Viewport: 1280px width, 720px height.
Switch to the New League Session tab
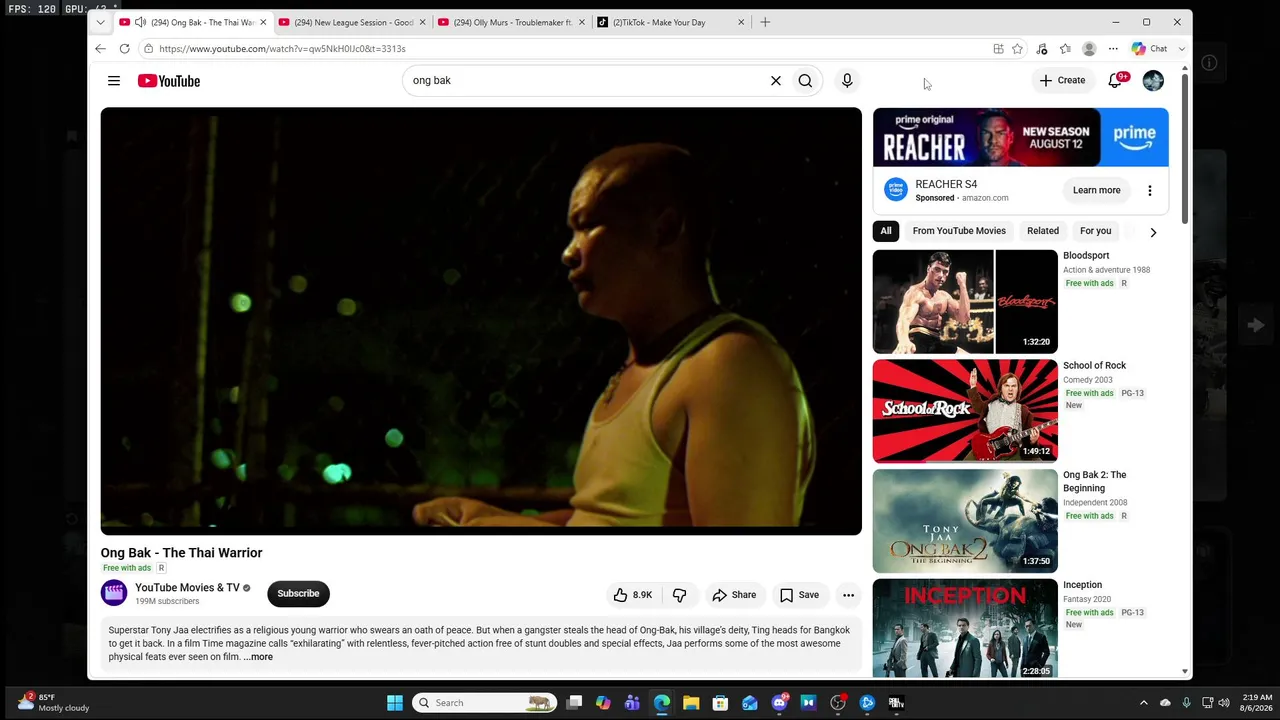click(353, 22)
